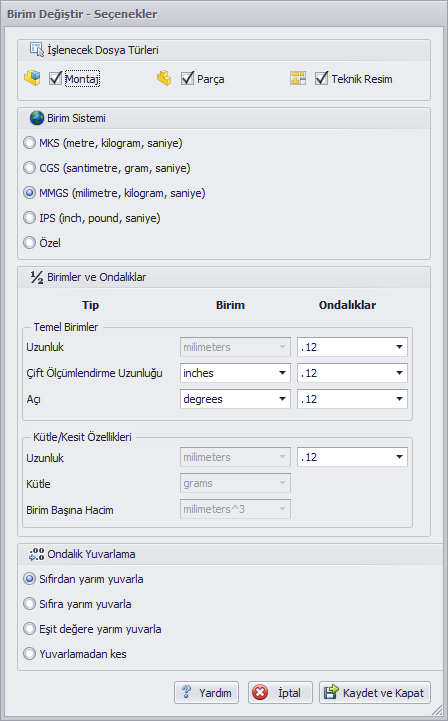This screenshot has width=448, height=721.
Task: Disable the Teknik Resim checkbox
Action: tap(322, 78)
